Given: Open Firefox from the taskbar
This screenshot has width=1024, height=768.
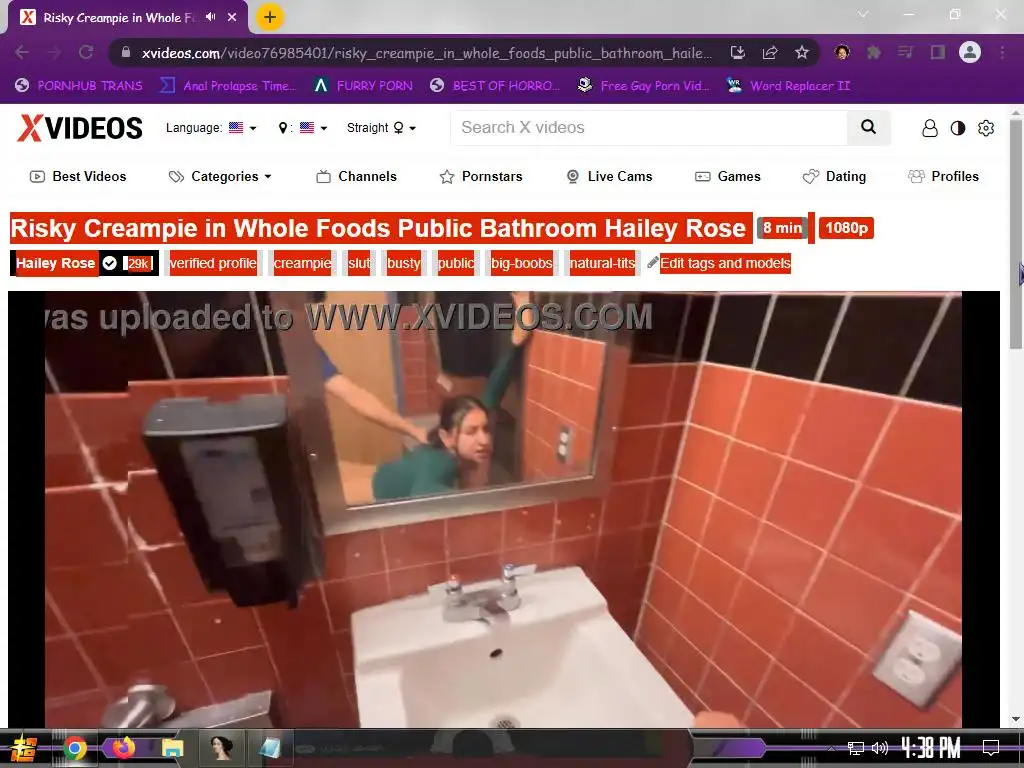Looking at the screenshot, I should (123, 748).
